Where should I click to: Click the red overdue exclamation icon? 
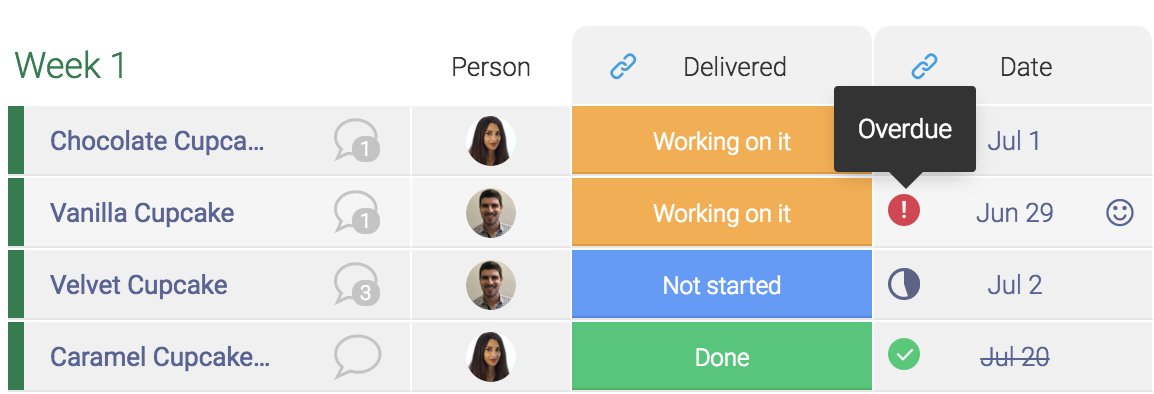[x=904, y=211]
